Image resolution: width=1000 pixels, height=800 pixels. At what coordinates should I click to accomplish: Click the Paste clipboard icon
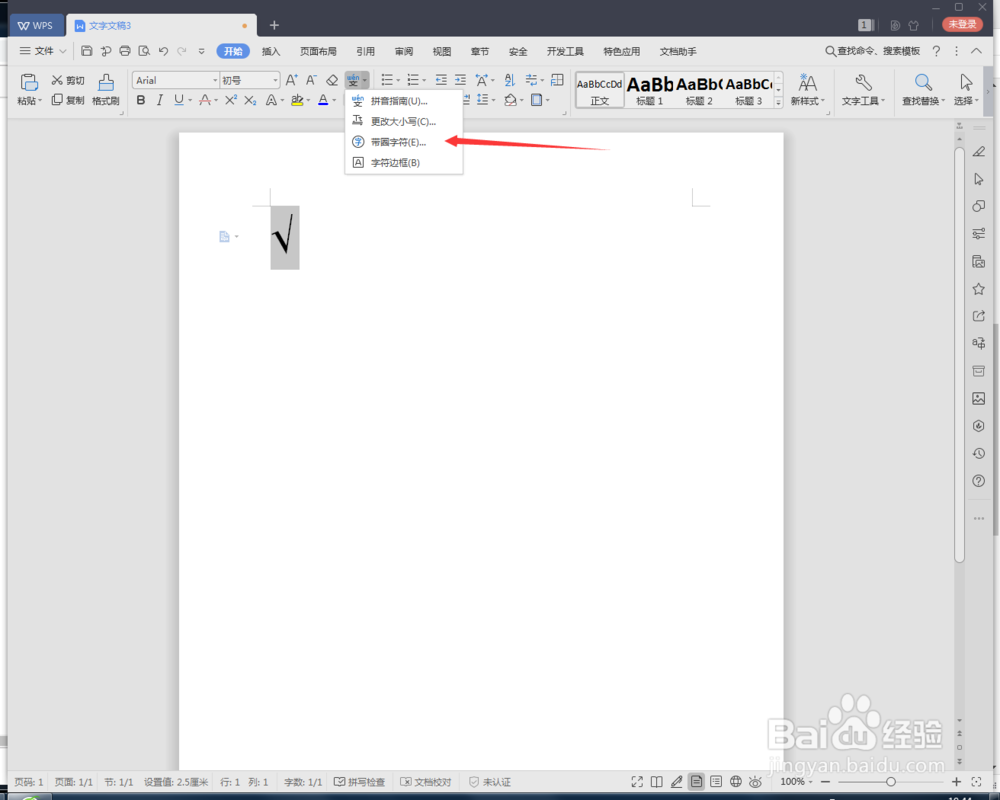[29, 82]
